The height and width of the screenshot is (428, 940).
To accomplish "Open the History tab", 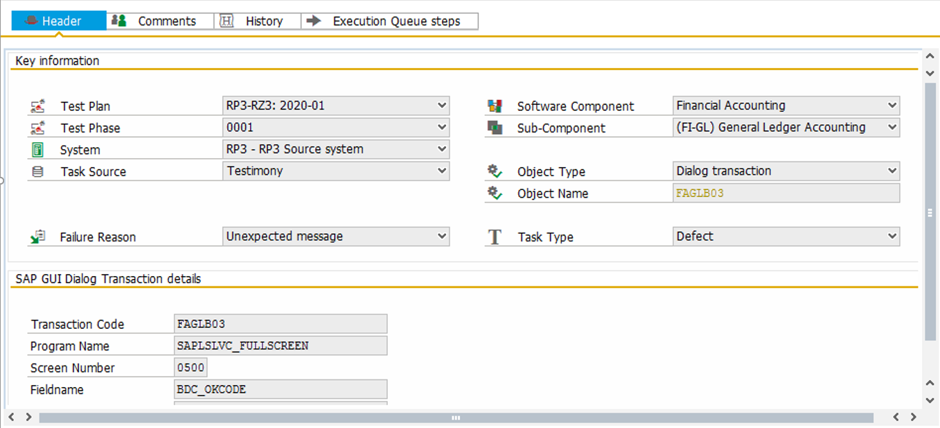I will click(255, 21).
